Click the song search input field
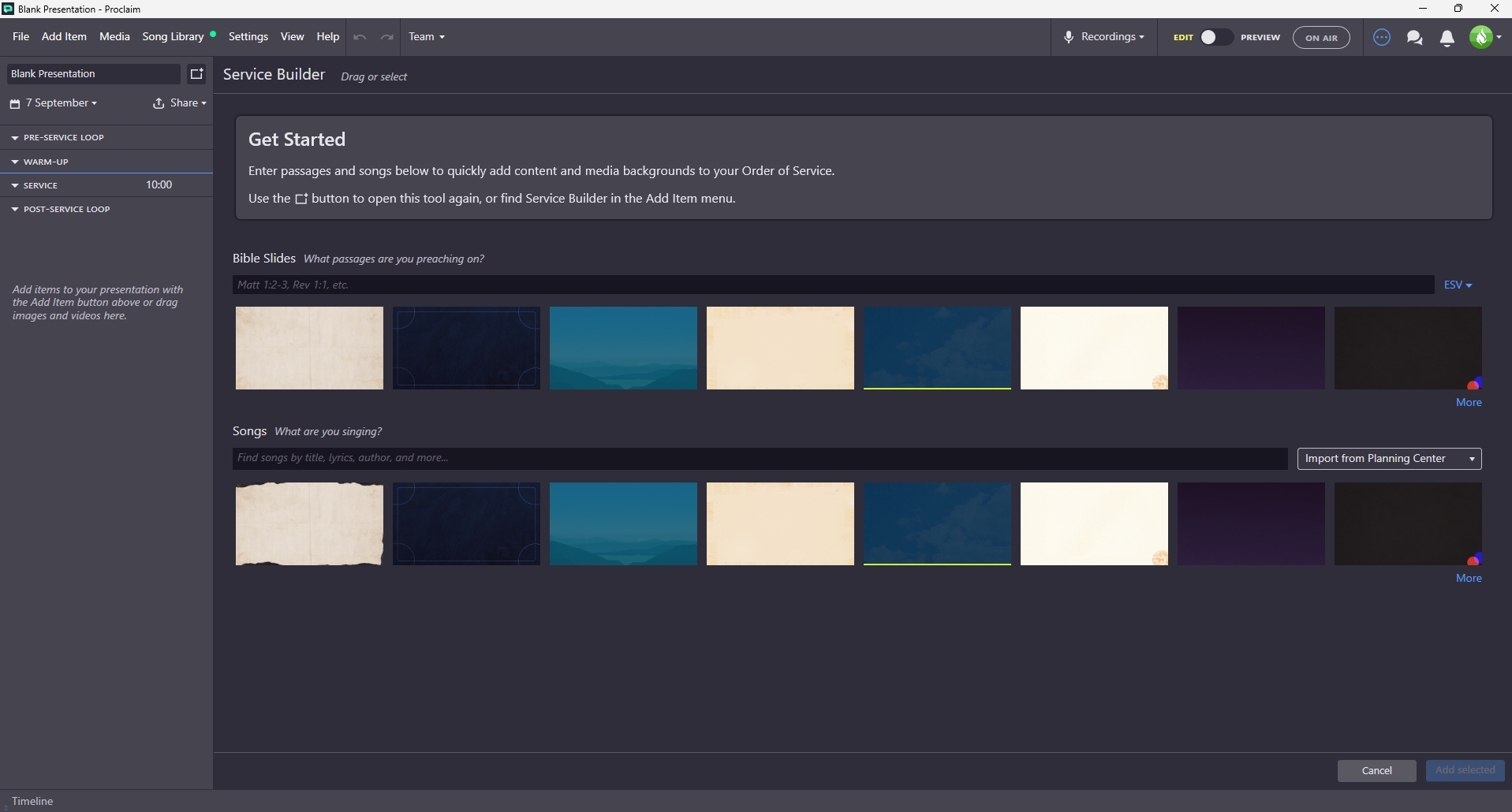The image size is (1512, 812). pos(760,458)
